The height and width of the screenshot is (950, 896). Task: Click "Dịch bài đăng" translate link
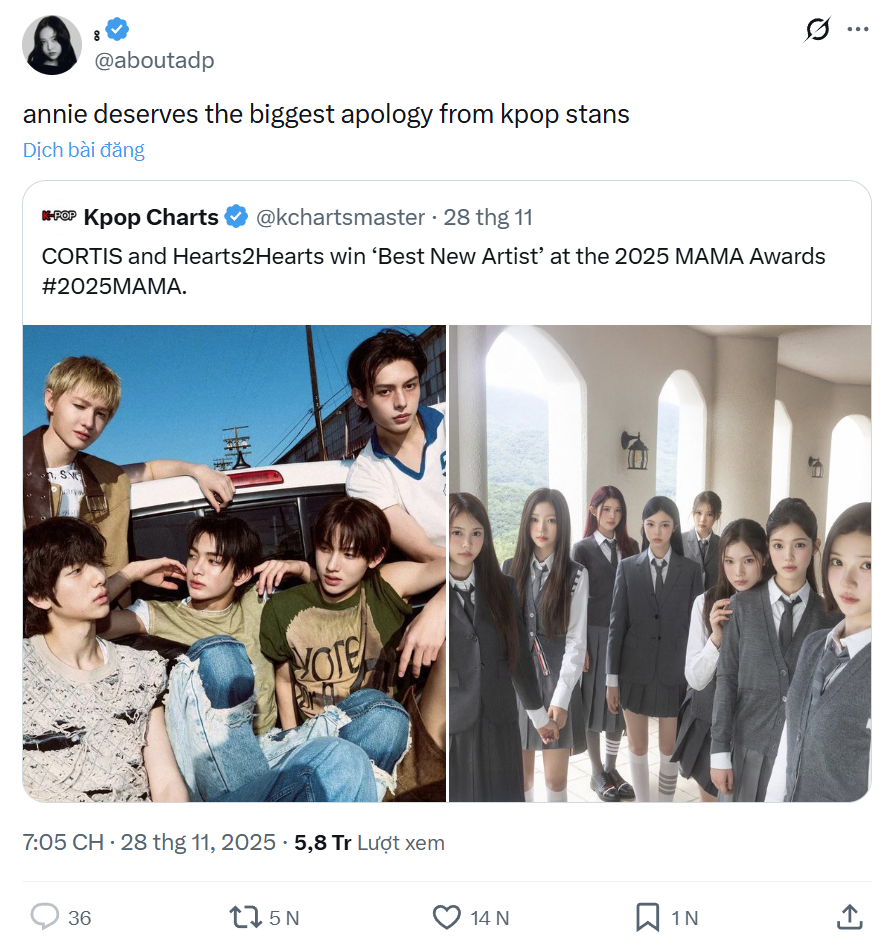(x=84, y=150)
